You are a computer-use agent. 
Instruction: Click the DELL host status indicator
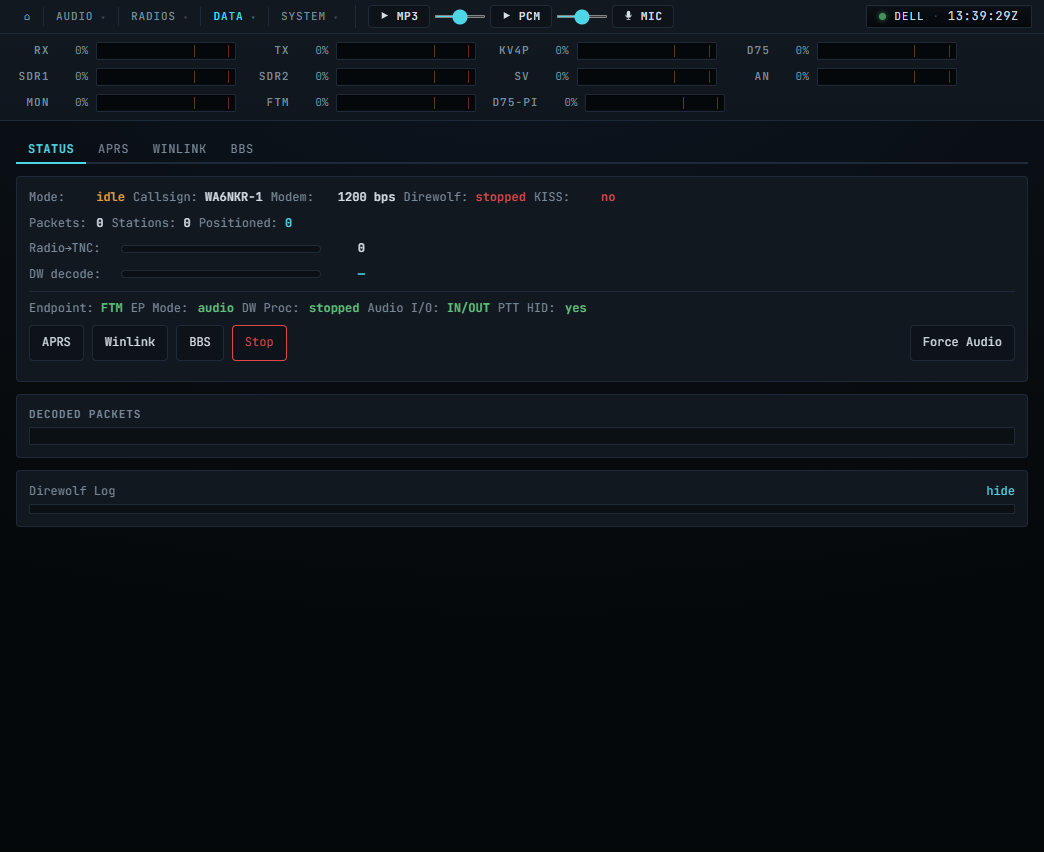click(901, 17)
